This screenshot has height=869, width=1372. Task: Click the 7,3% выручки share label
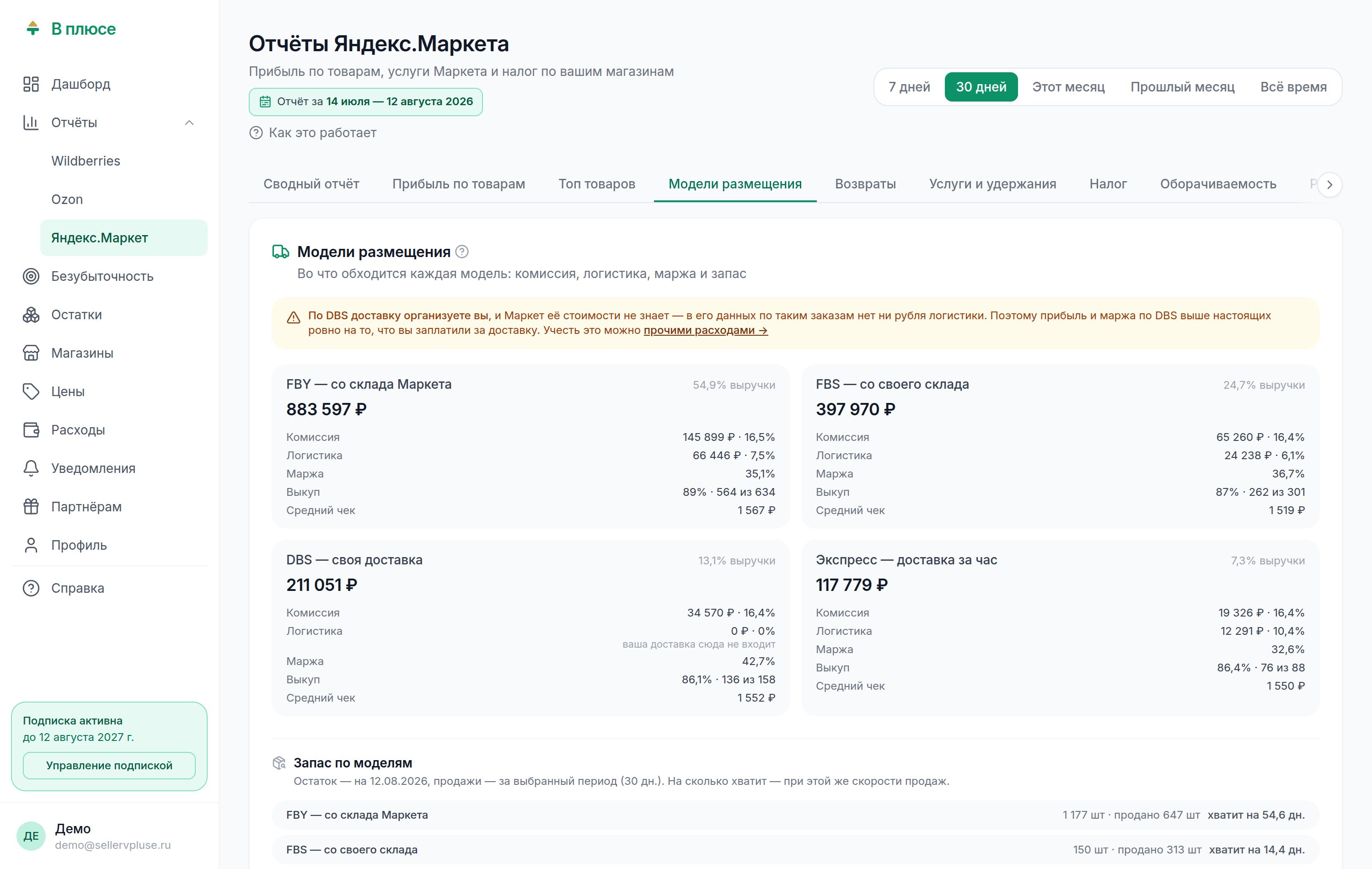1267,561
